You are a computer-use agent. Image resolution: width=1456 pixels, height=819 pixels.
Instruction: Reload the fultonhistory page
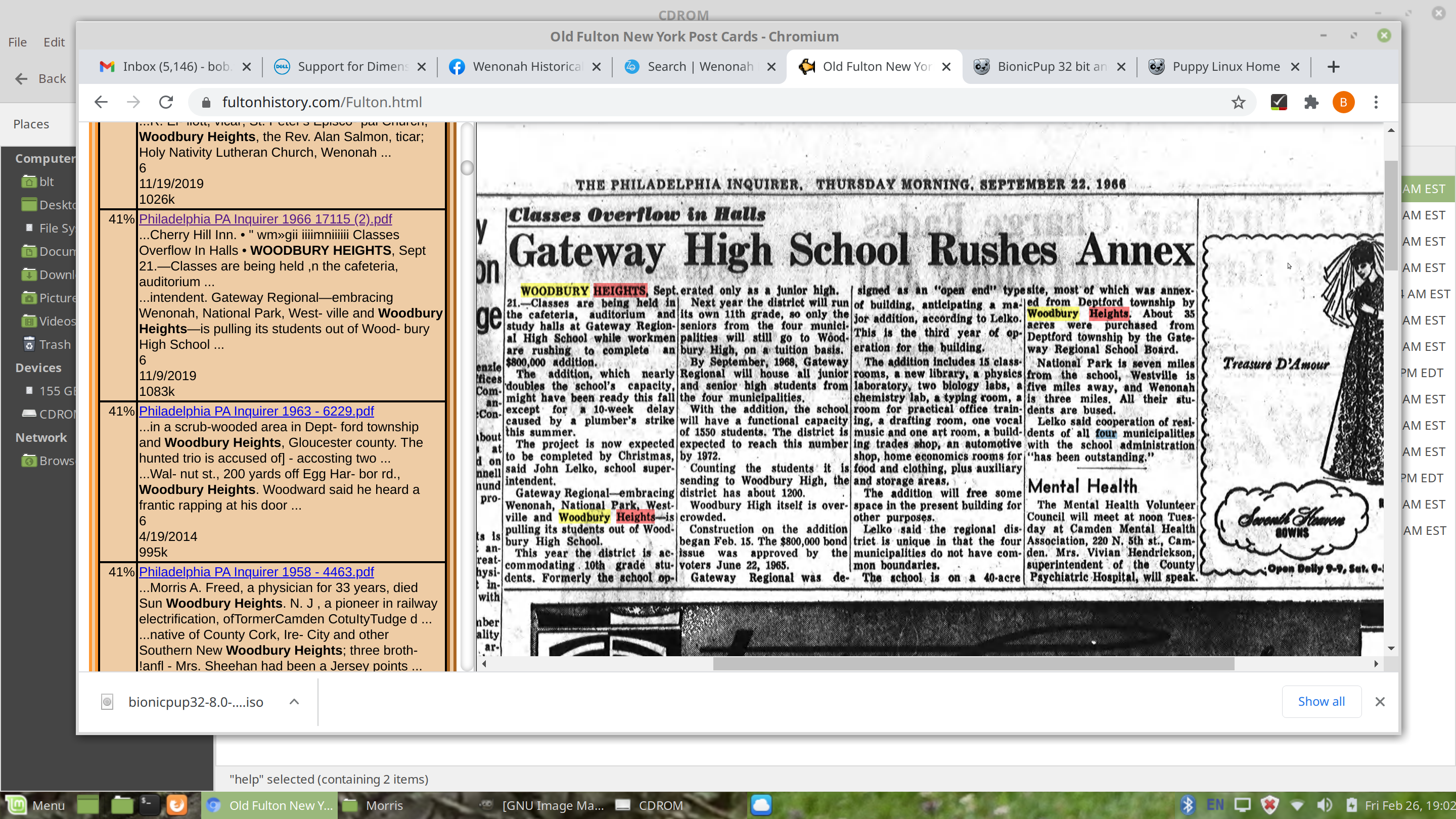[x=166, y=102]
